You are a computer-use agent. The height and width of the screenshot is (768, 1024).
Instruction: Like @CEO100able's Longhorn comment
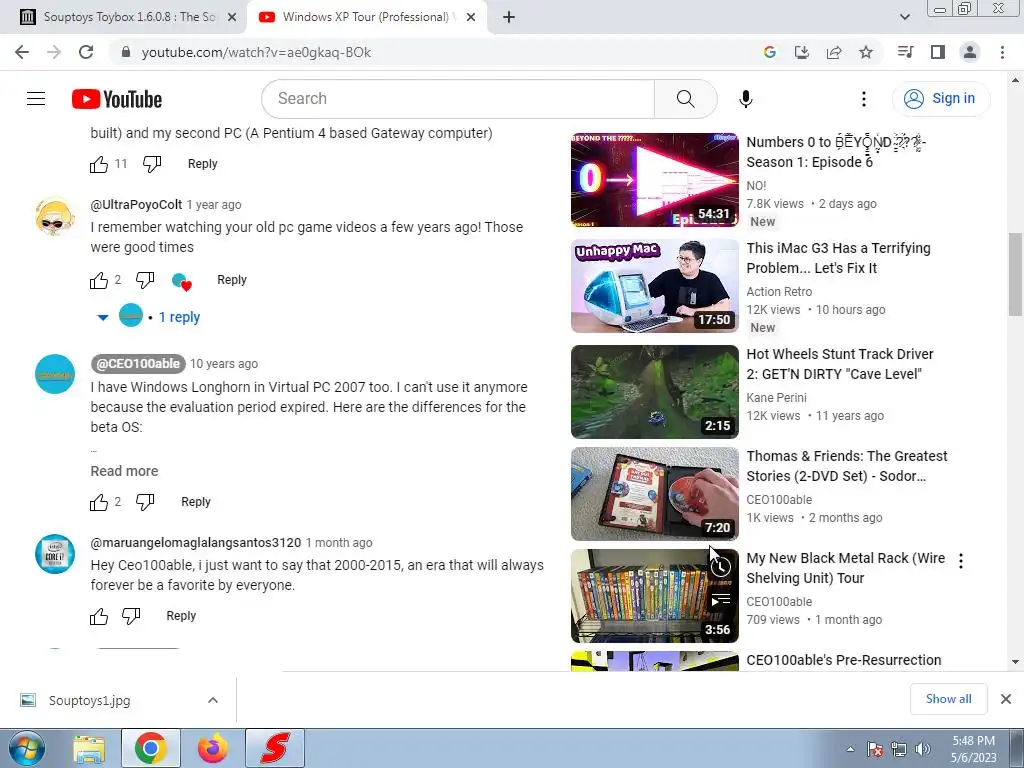point(99,502)
